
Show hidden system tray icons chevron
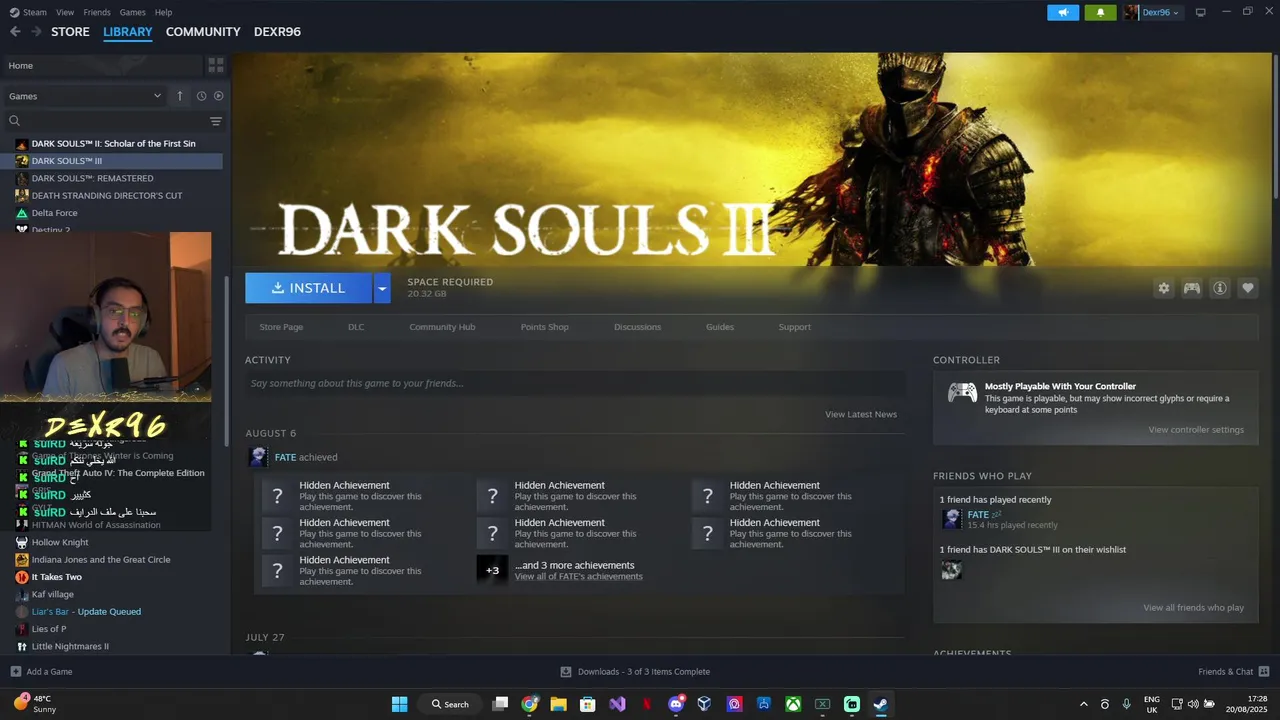pyautogui.click(x=1083, y=704)
